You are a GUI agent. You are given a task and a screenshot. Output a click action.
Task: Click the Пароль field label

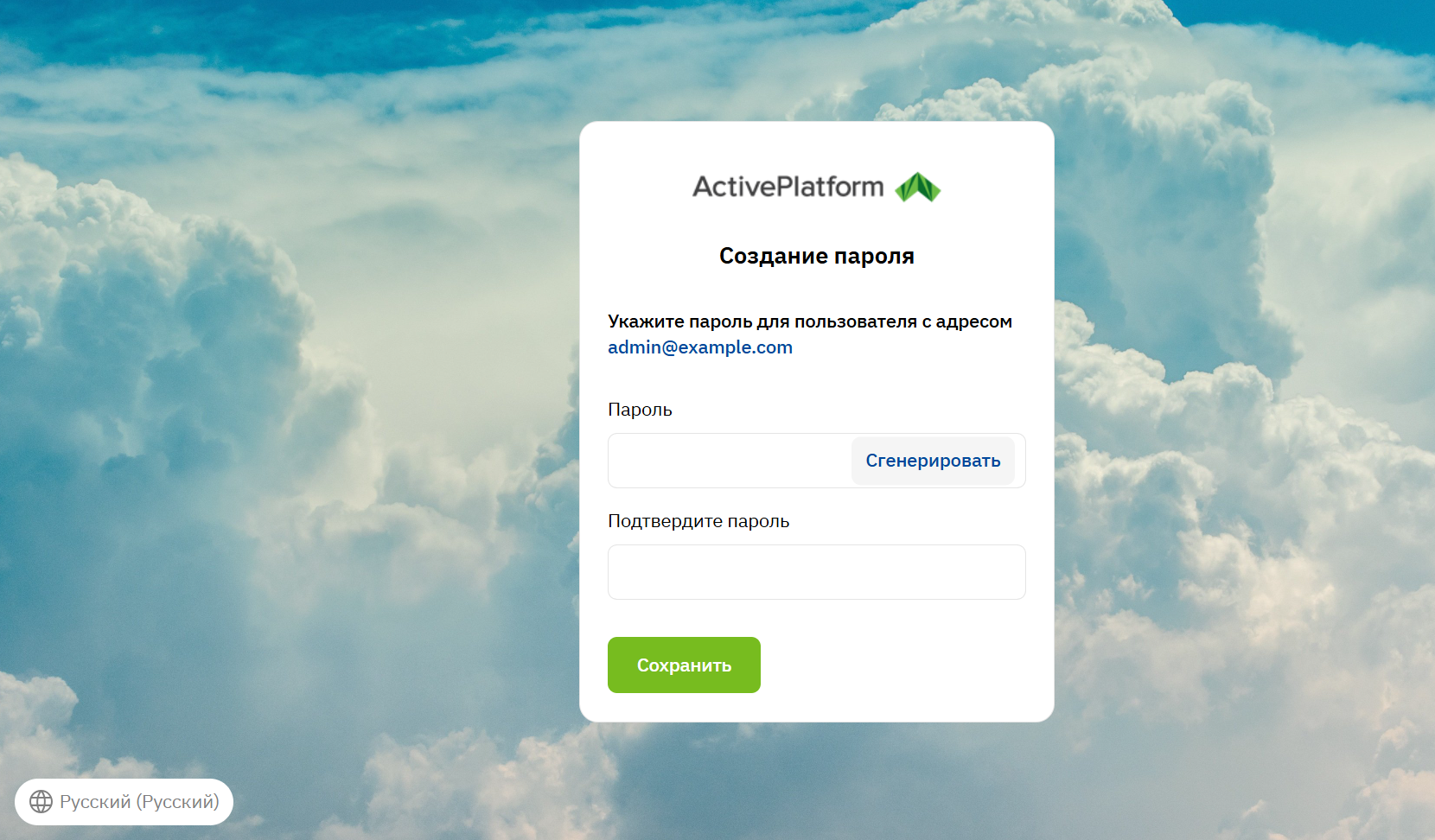coord(640,410)
